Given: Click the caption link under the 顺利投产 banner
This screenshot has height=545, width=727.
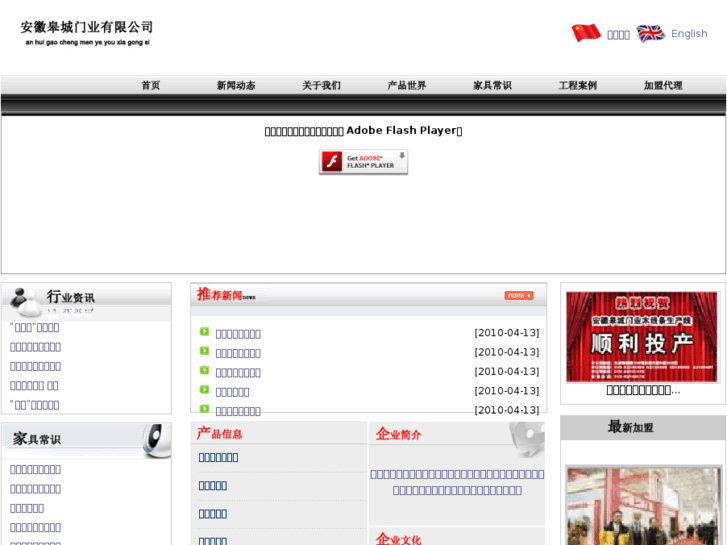Looking at the screenshot, I should coord(643,391).
